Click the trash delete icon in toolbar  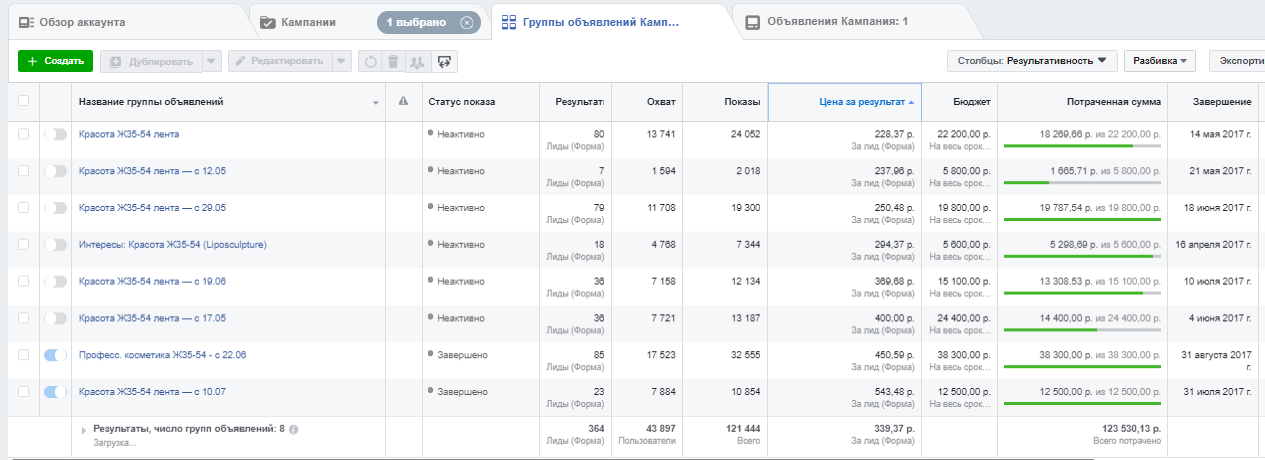coord(393,61)
